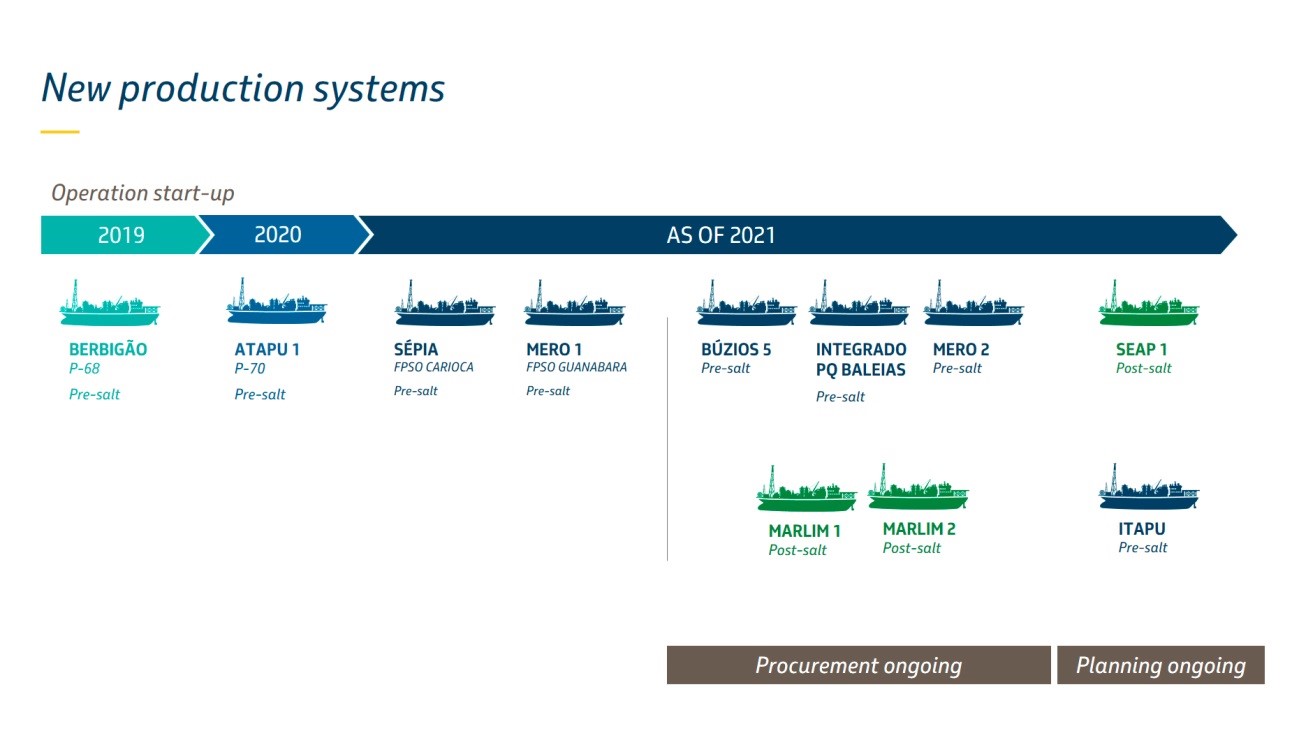Click the SÉPIA label
Viewport: 1299px width, 754px height.
point(416,349)
